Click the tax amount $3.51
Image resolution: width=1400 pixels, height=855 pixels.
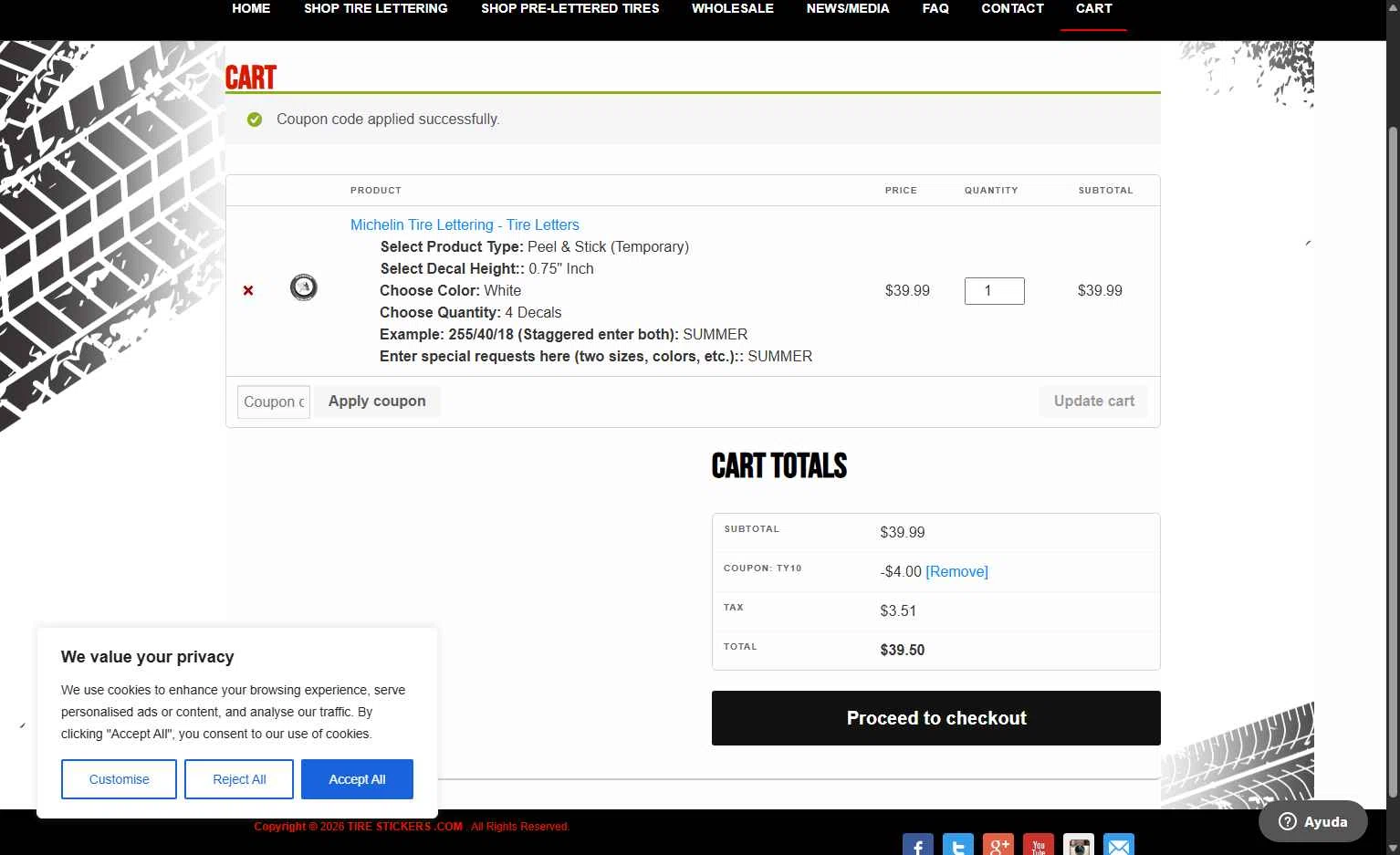pyautogui.click(x=898, y=610)
